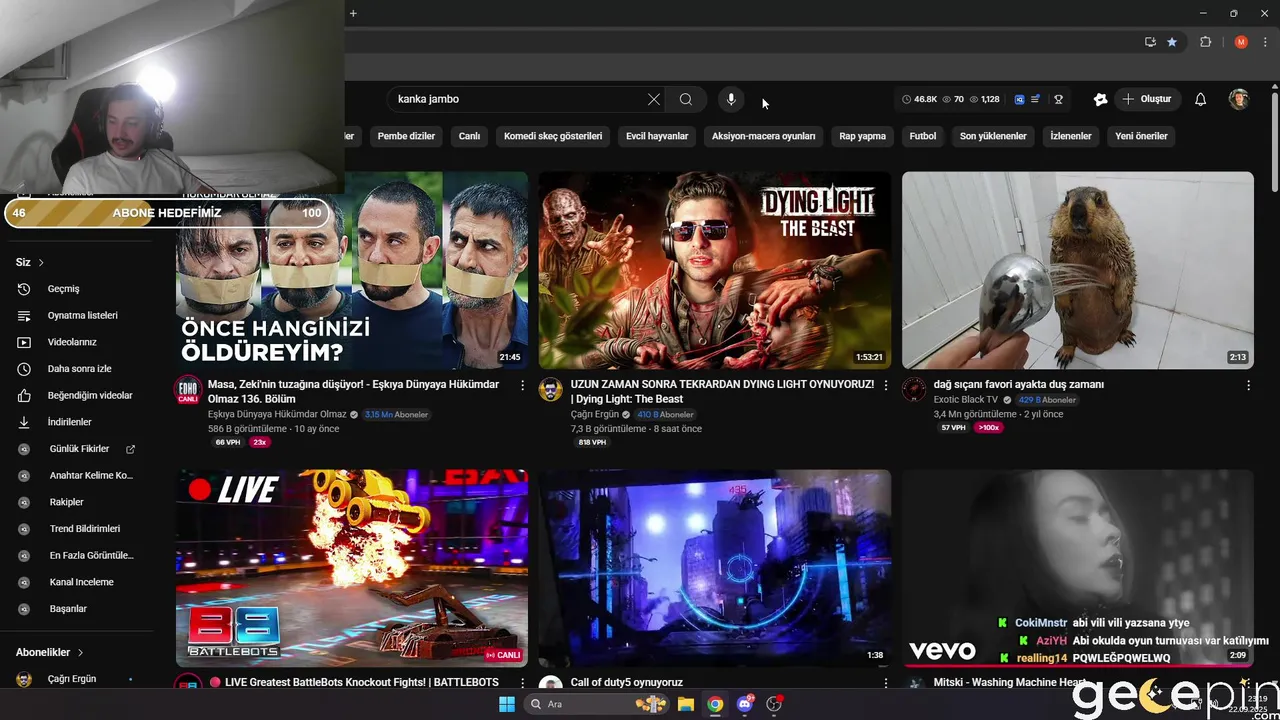Select the Son yüklenenler chip
Viewport: 1280px width, 720px height.
[993, 136]
